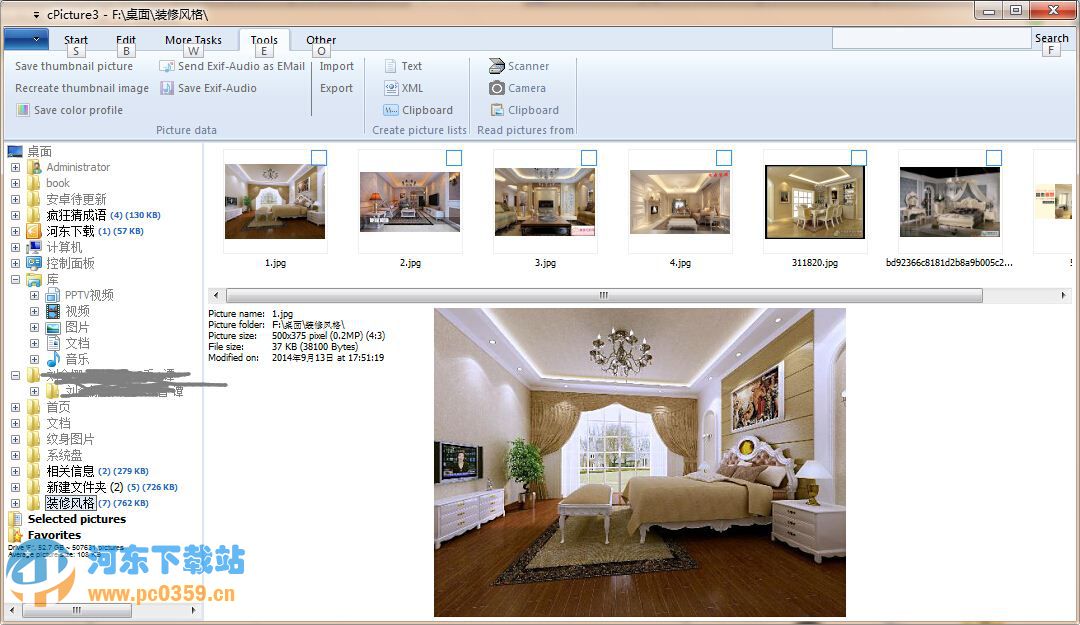This screenshot has width=1080, height=625.
Task: Click the thumbnail strip horizontal scrollbar handle
Action: (x=603, y=295)
